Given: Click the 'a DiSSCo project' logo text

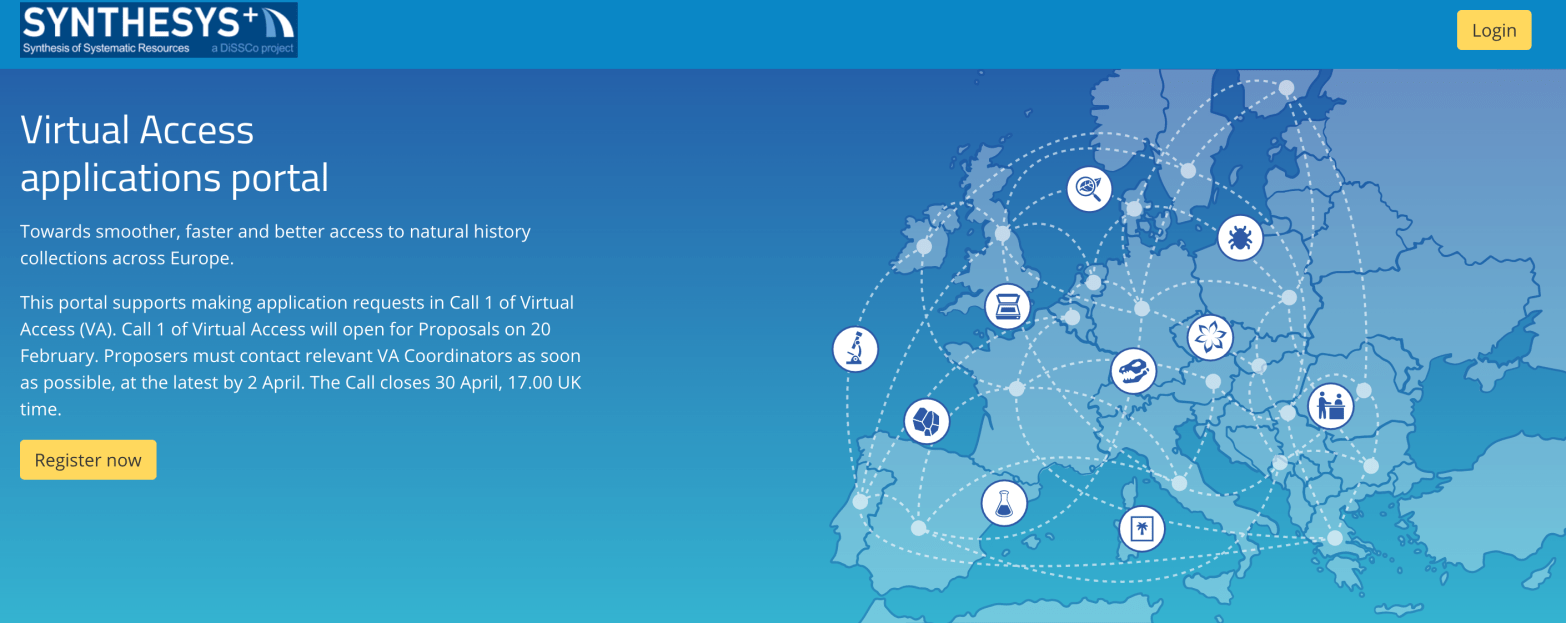Looking at the screenshot, I should click(x=252, y=48).
